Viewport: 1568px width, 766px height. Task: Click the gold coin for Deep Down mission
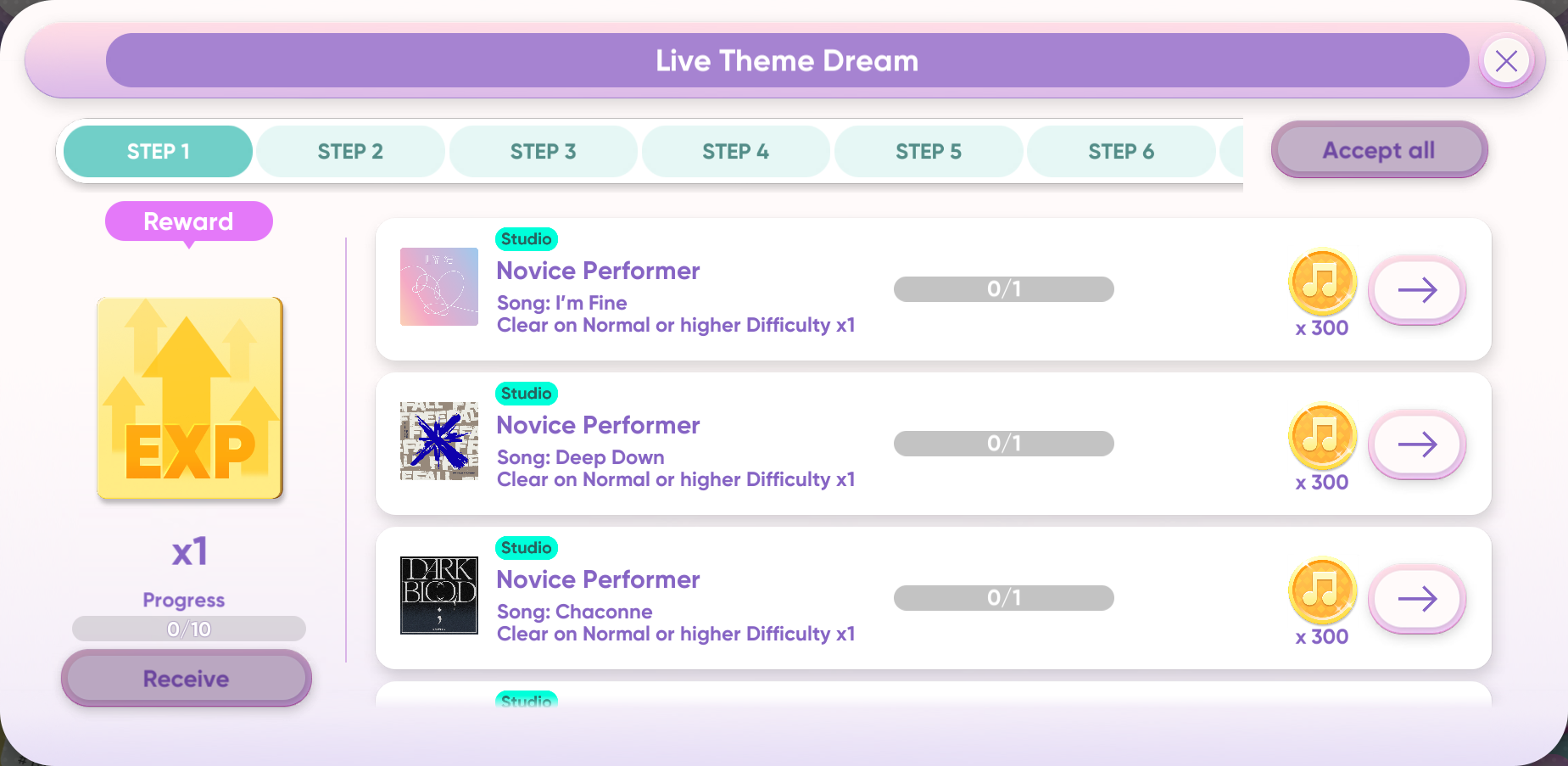1322,436
